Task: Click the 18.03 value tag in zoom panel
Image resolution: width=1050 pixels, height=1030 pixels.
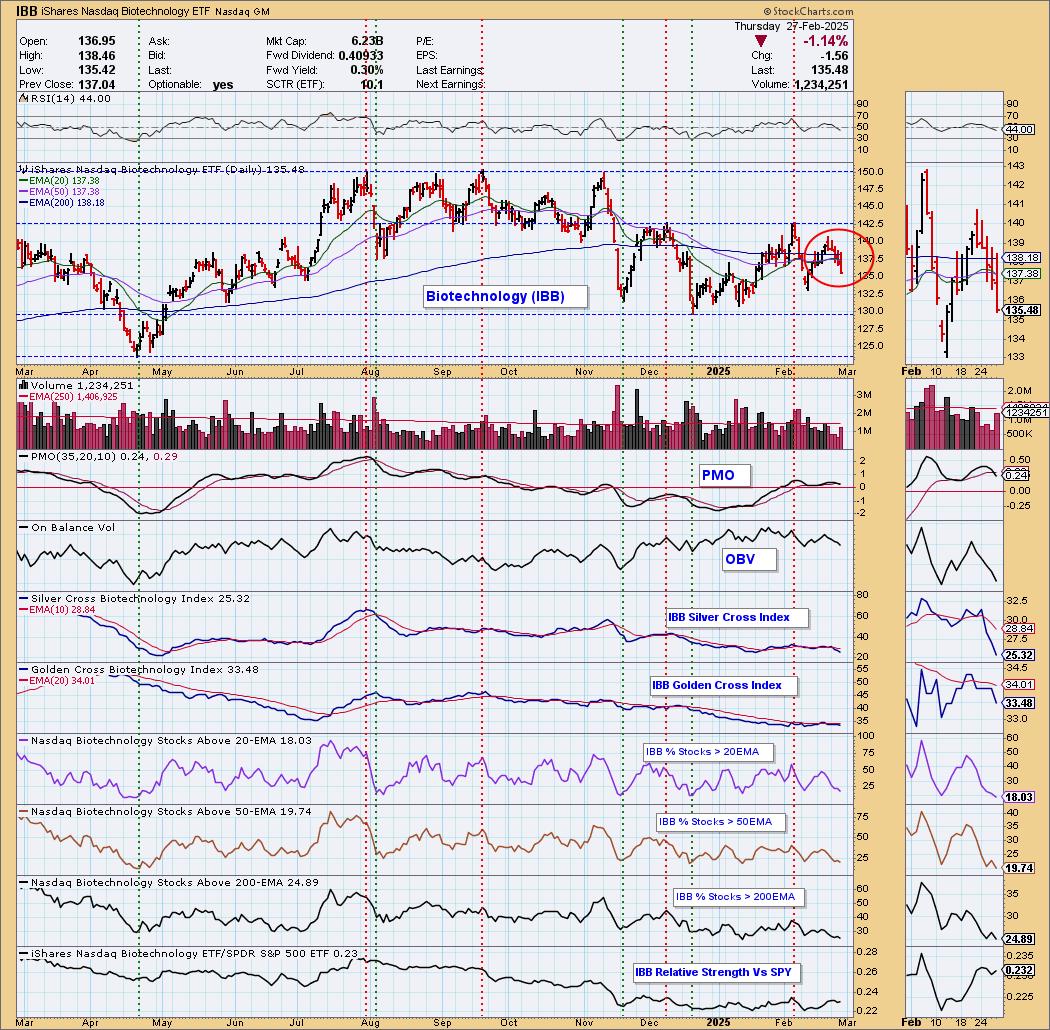Action: coord(1019,798)
